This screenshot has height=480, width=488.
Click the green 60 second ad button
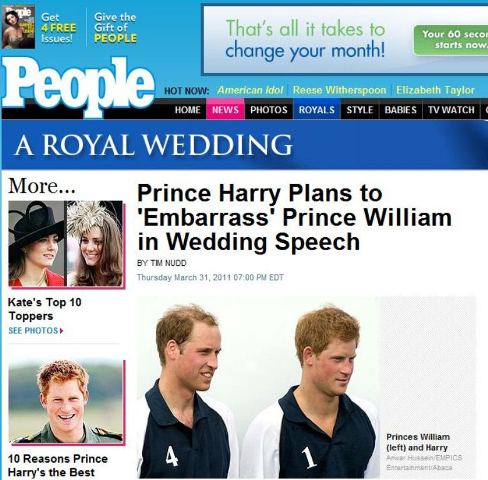451,40
